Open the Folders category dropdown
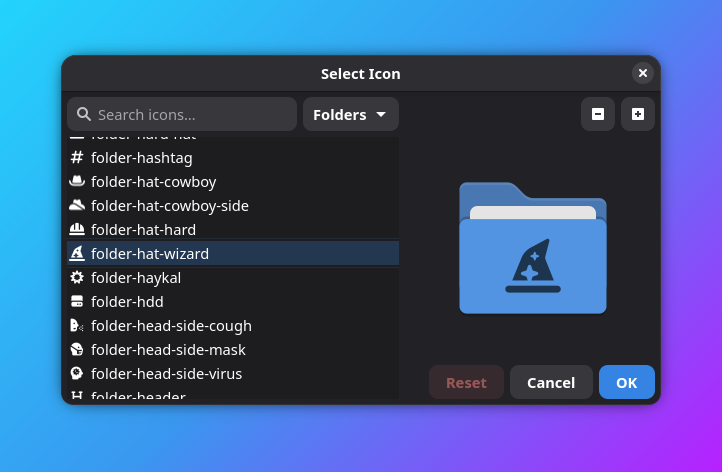This screenshot has width=722, height=472. pos(351,114)
